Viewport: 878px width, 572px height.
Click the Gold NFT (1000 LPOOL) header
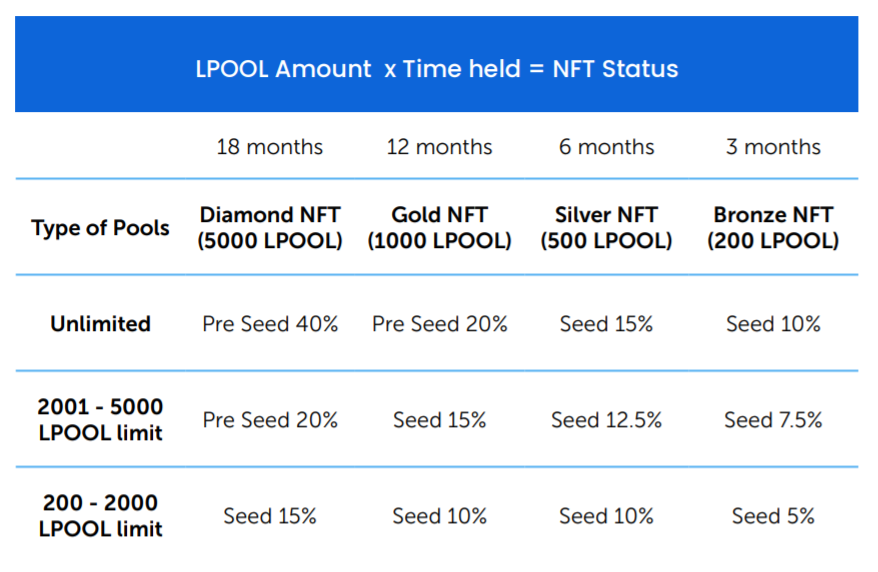(439, 228)
